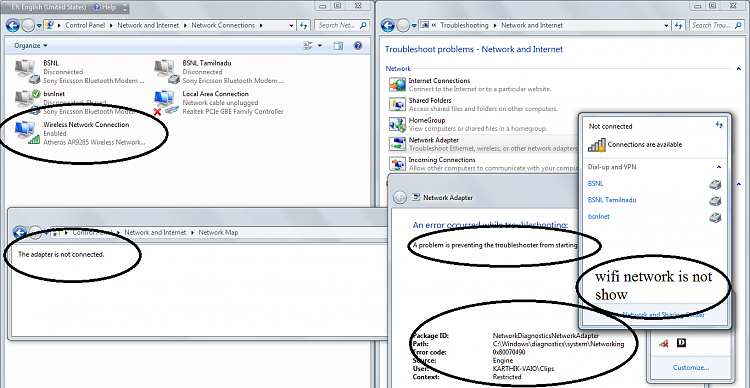The height and width of the screenshot is (388, 750).
Task: Refresh the network list in the flyout
Action: coord(718,125)
